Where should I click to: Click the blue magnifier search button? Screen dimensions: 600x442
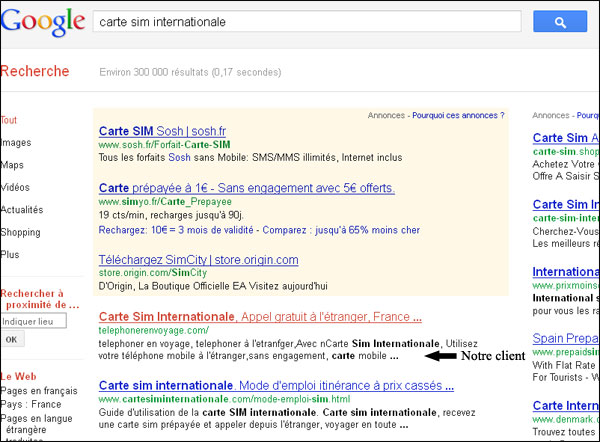pyautogui.click(x=560, y=22)
